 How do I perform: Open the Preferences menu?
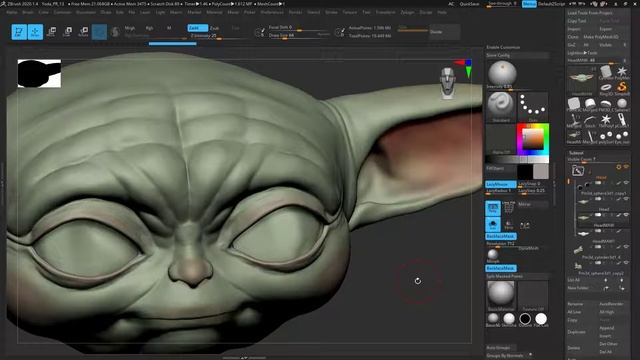[x=272, y=12]
